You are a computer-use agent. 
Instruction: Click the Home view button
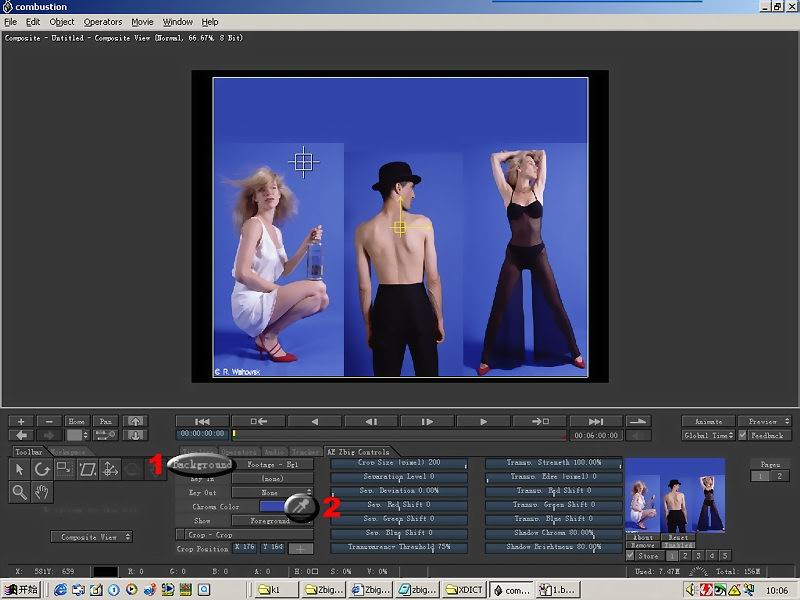click(77, 421)
